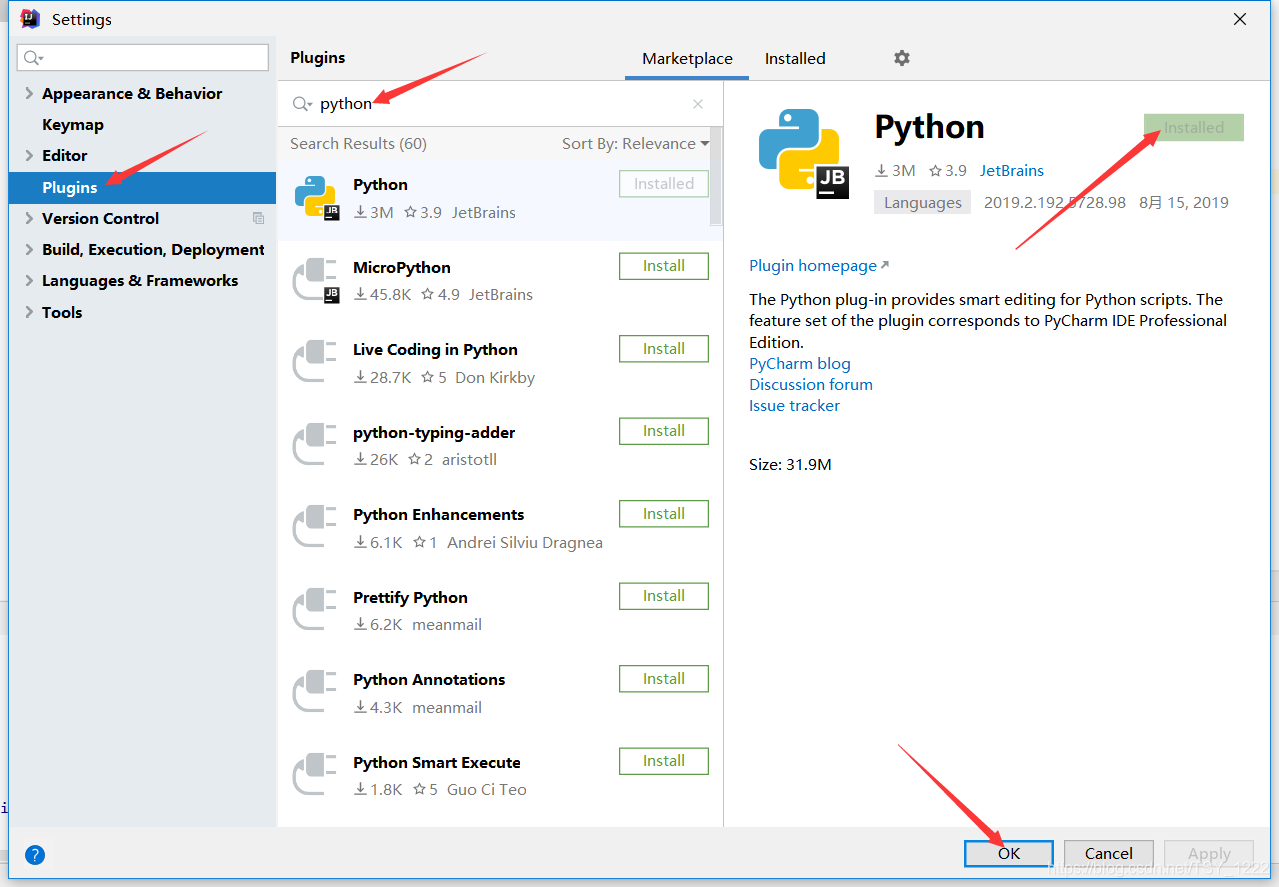
Task: Click the Search Results (60) label
Action: (x=358, y=144)
